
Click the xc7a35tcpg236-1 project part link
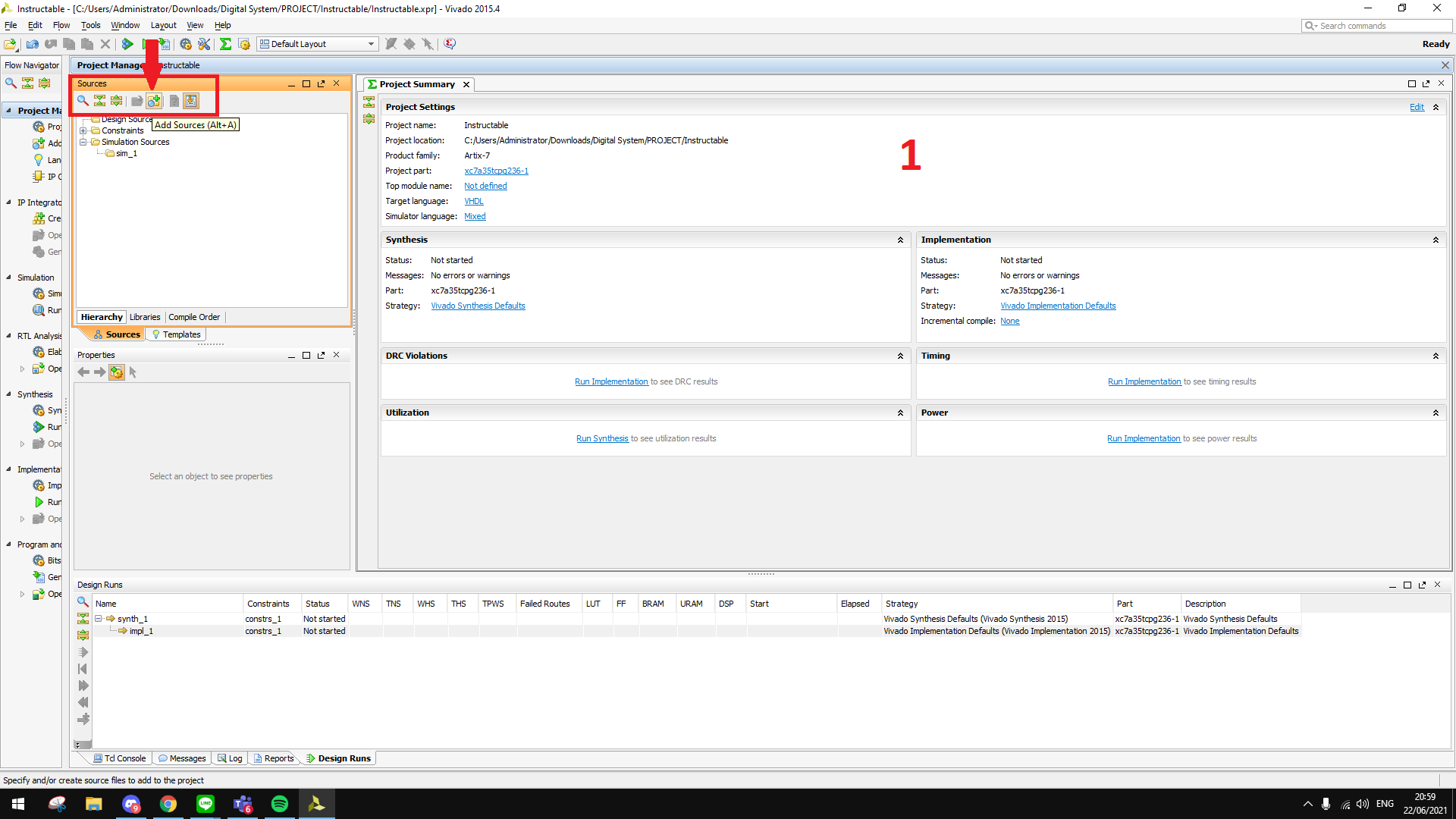496,171
